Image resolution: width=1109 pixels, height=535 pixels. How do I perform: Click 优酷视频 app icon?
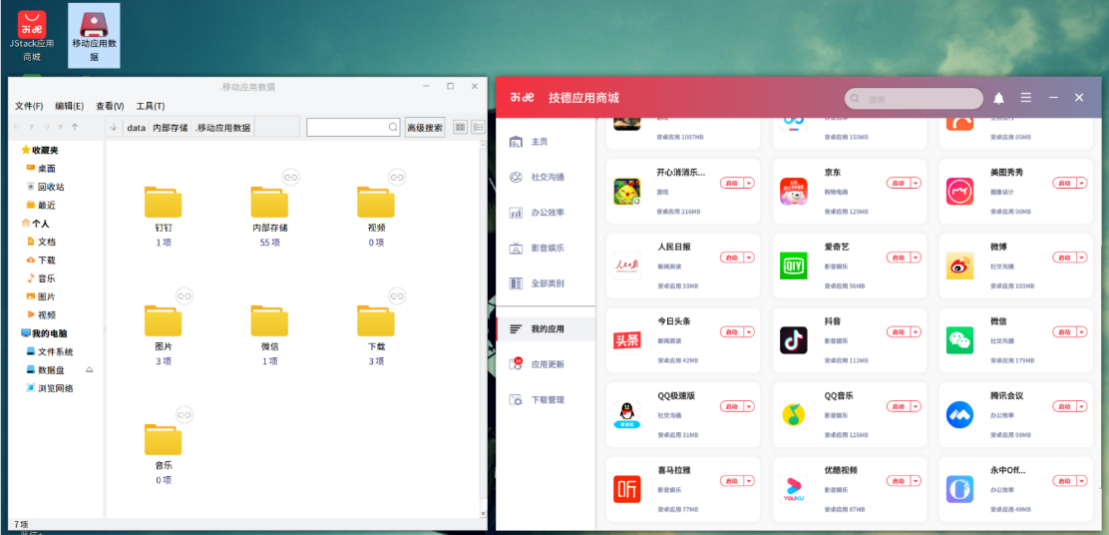(x=794, y=489)
